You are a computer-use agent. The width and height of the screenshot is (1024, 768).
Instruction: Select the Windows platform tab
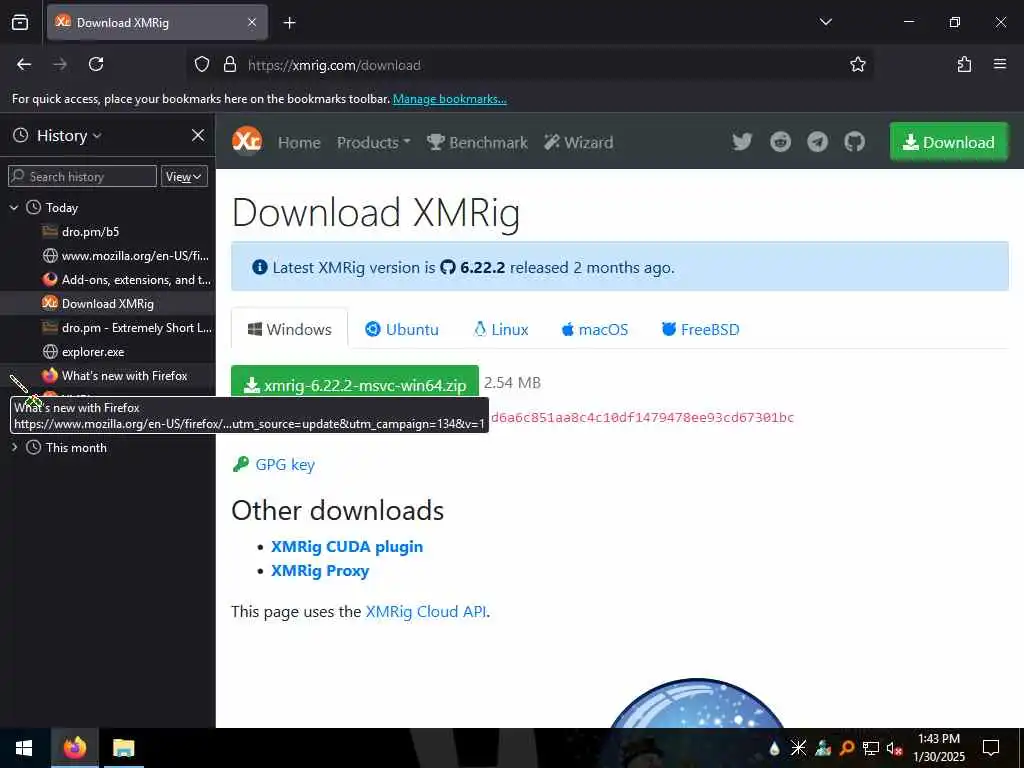(289, 329)
